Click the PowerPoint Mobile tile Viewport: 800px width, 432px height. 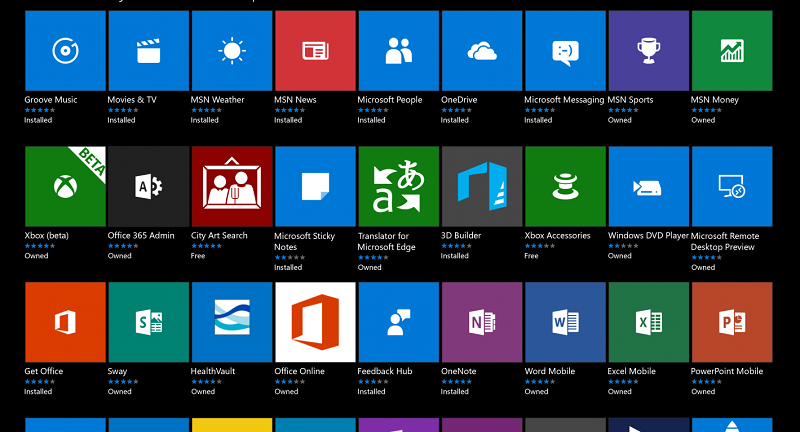pyautogui.click(x=731, y=321)
